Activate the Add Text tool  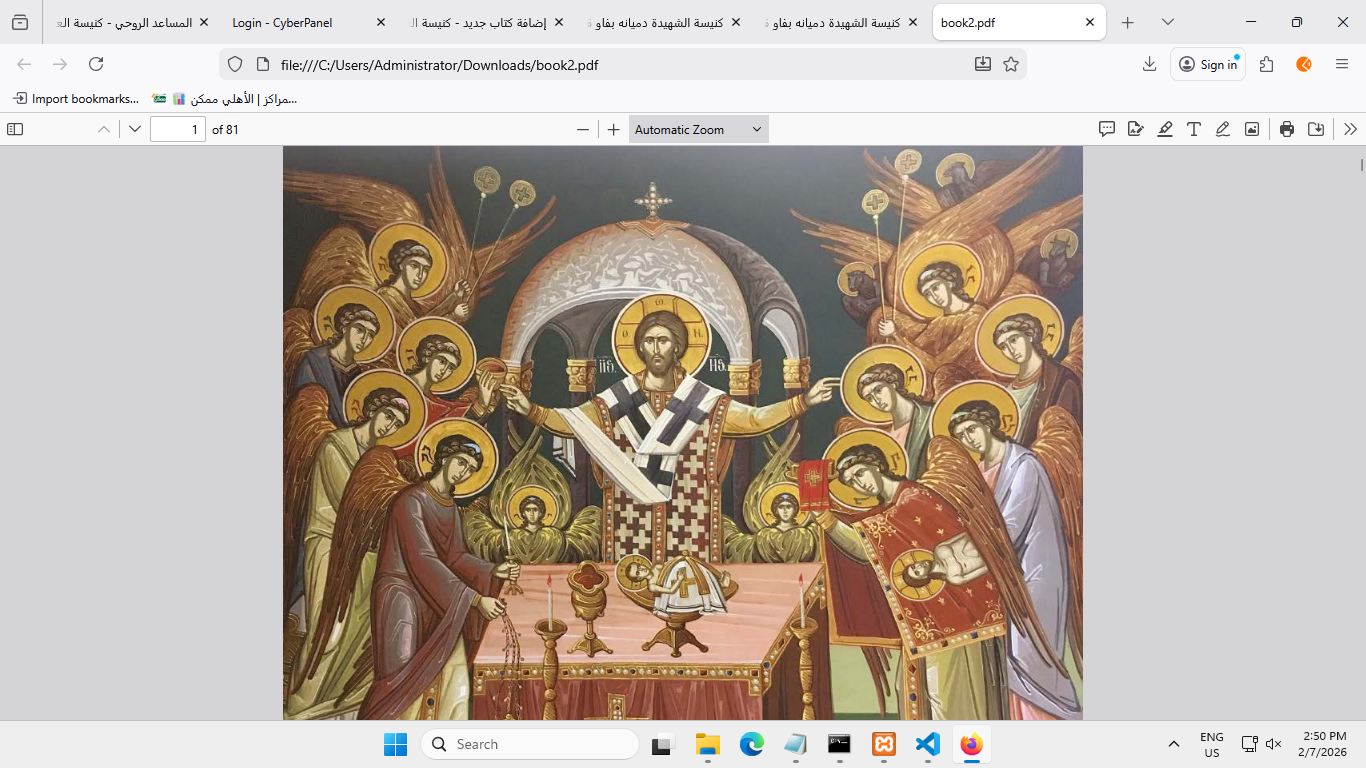pos(1193,129)
